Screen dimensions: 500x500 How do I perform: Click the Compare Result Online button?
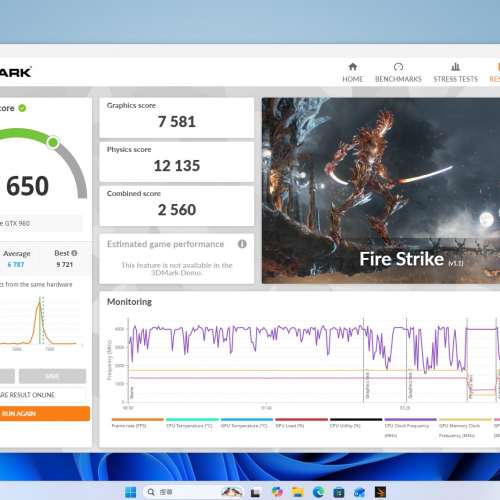[x=42, y=395]
